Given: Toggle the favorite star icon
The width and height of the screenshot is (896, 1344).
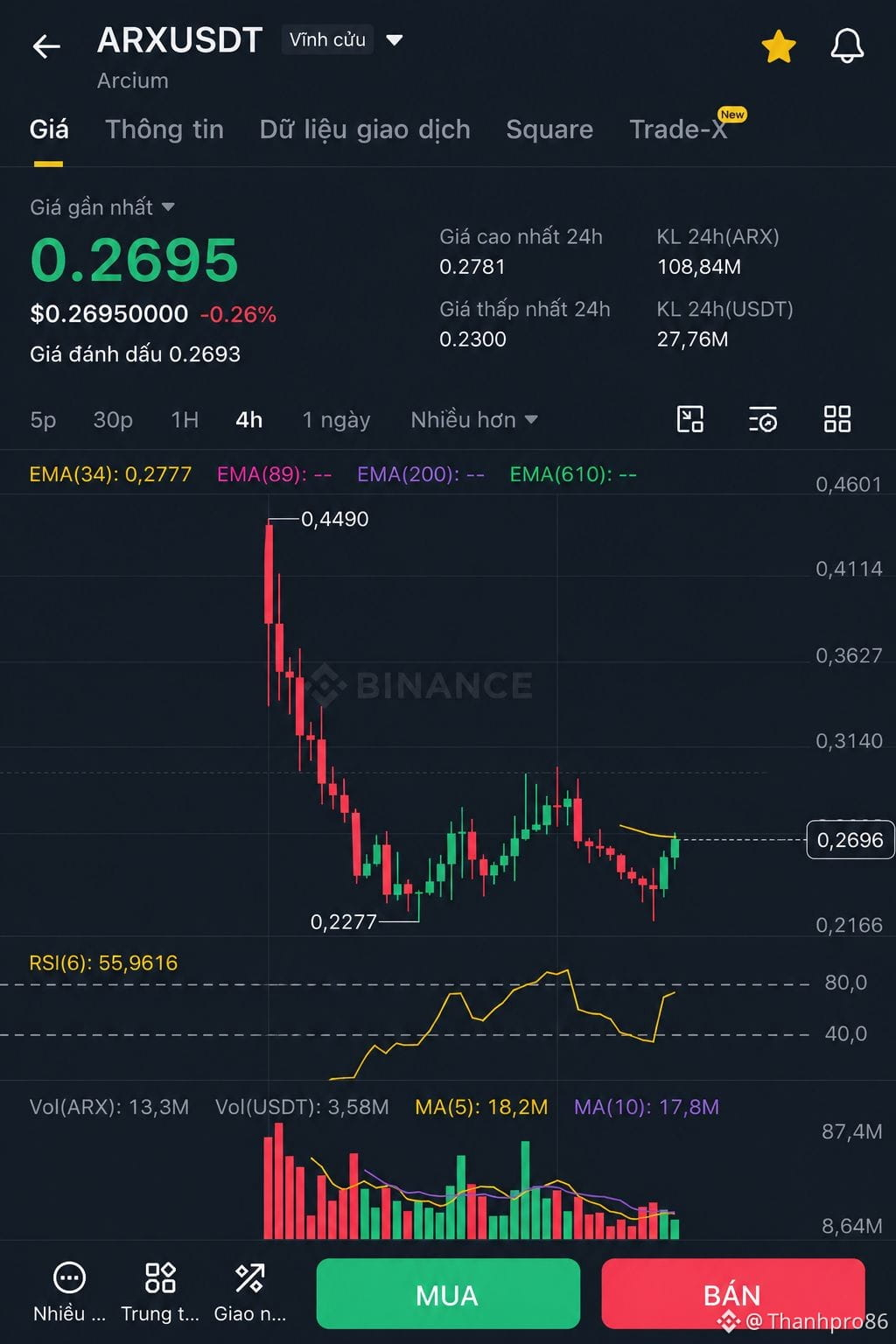Looking at the screenshot, I should coord(779,46).
